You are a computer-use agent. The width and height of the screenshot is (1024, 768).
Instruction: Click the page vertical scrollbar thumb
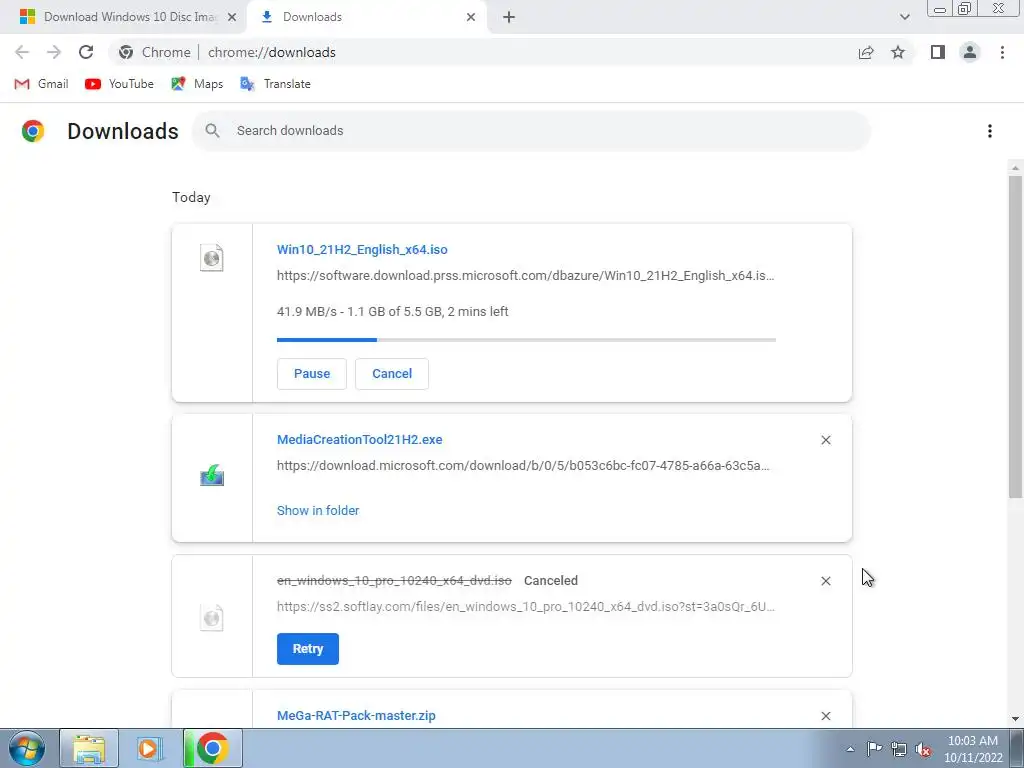(x=1015, y=337)
